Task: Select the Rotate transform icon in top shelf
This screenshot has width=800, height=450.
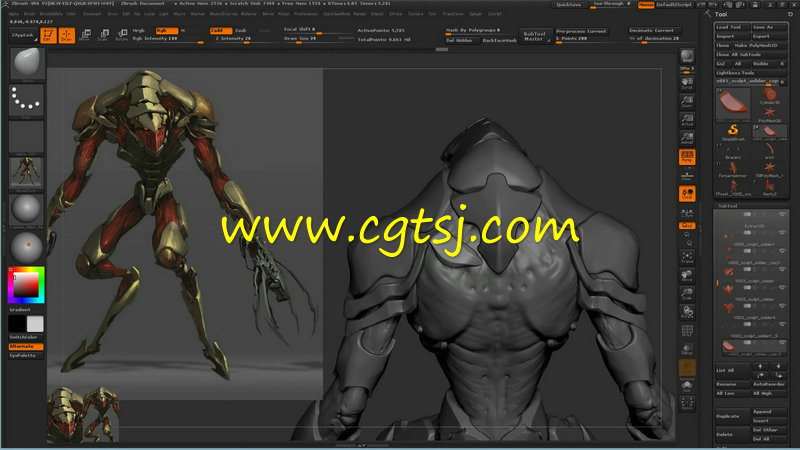Action: pos(122,35)
